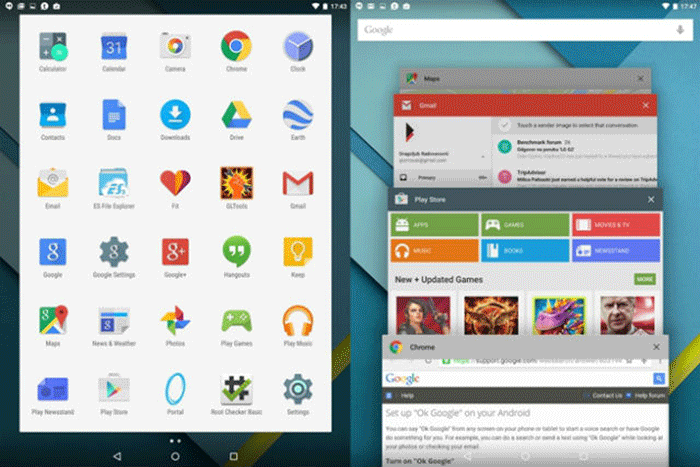Select Newsstand category in Play Store
Viewport: 700px width, 467px height.
pos(616,250)
